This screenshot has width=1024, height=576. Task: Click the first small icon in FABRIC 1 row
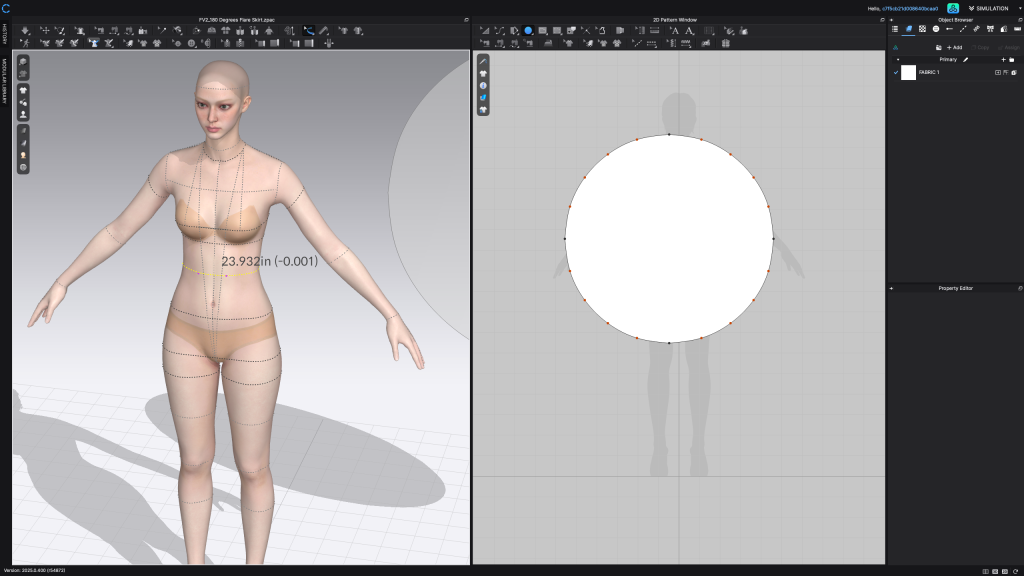point(998,72)
